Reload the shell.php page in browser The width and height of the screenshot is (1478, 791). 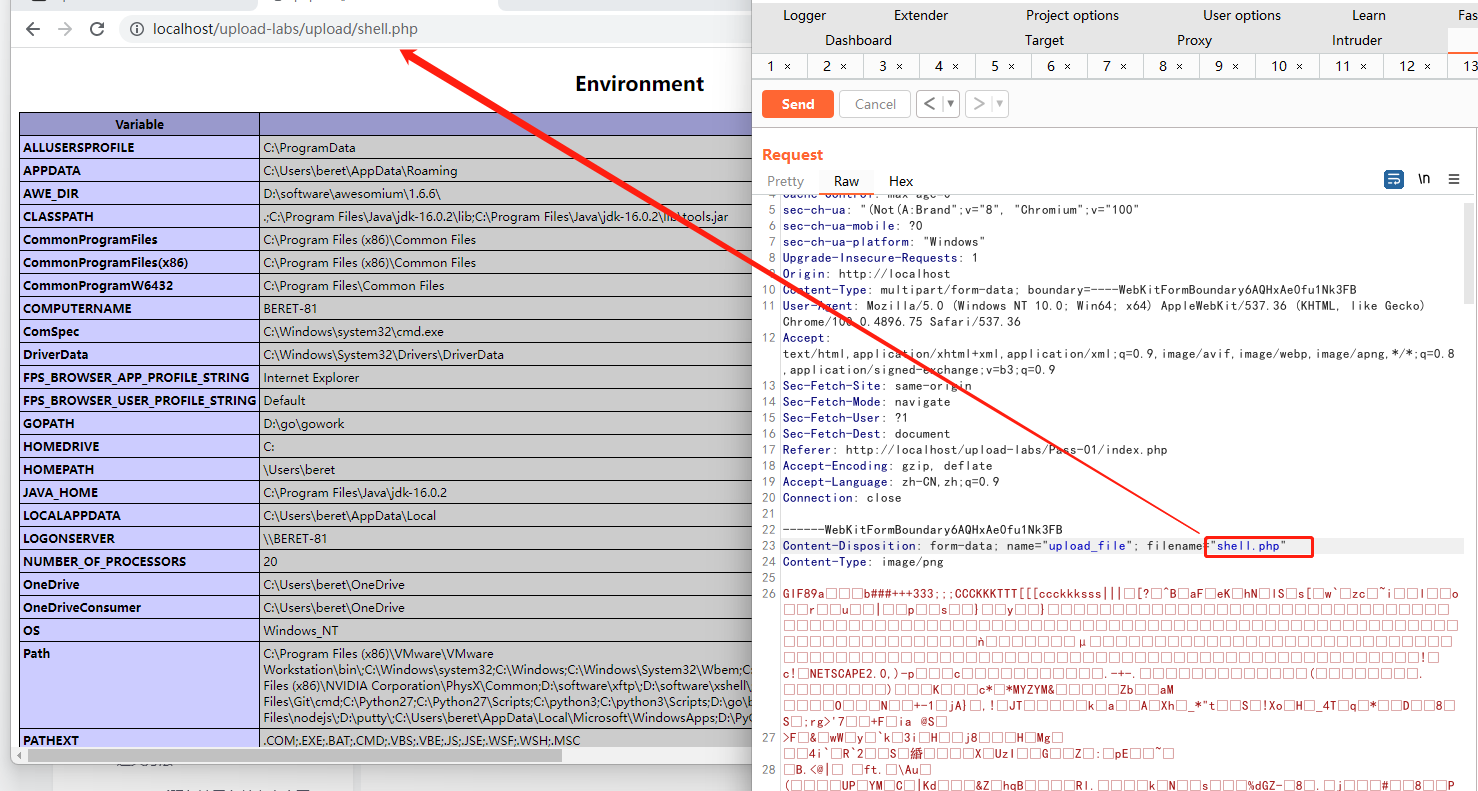click(97, 29)
